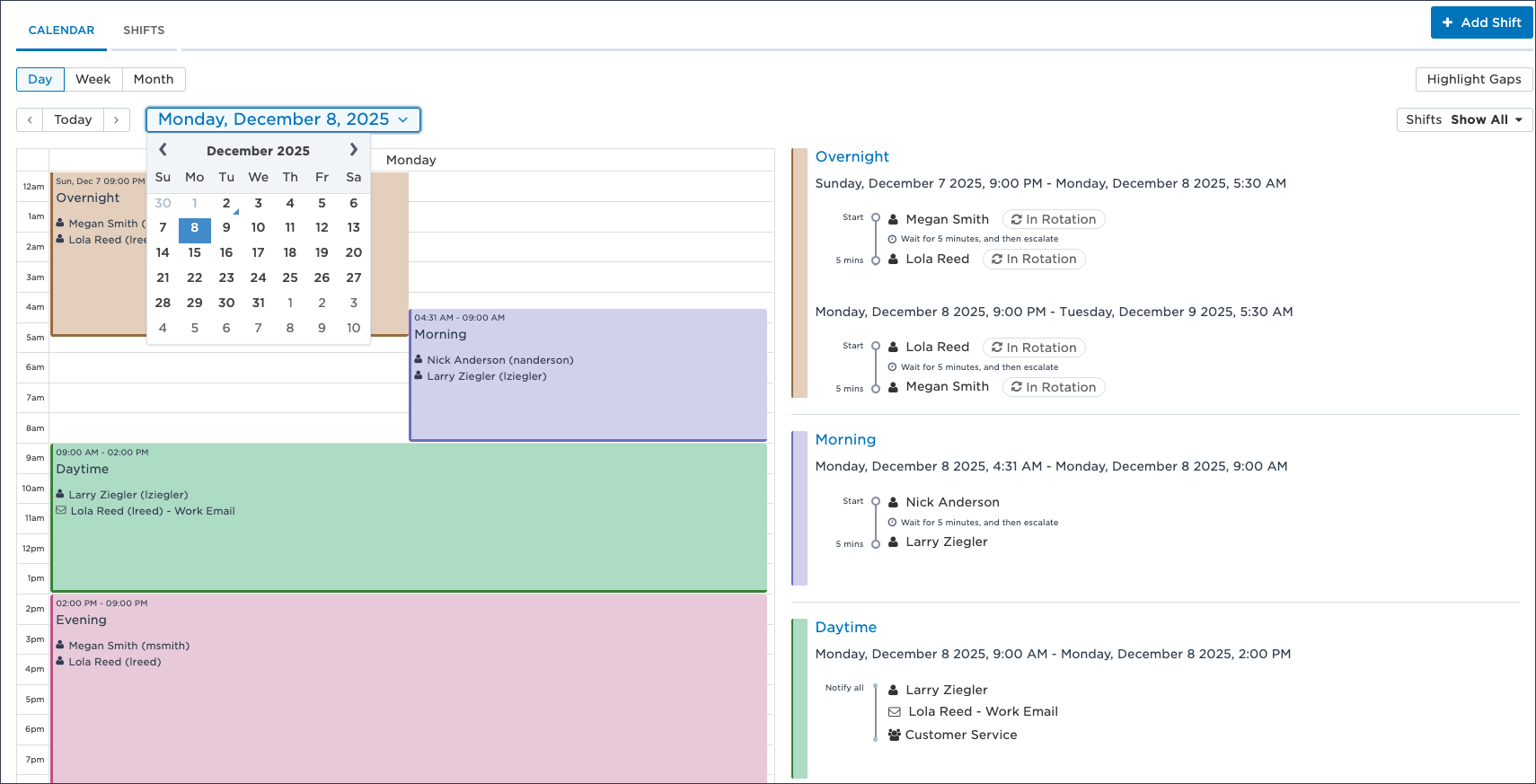Open the SHIFTS tab
The image size is (1536, 784).
pyautogui.click(x=144, y=30)
